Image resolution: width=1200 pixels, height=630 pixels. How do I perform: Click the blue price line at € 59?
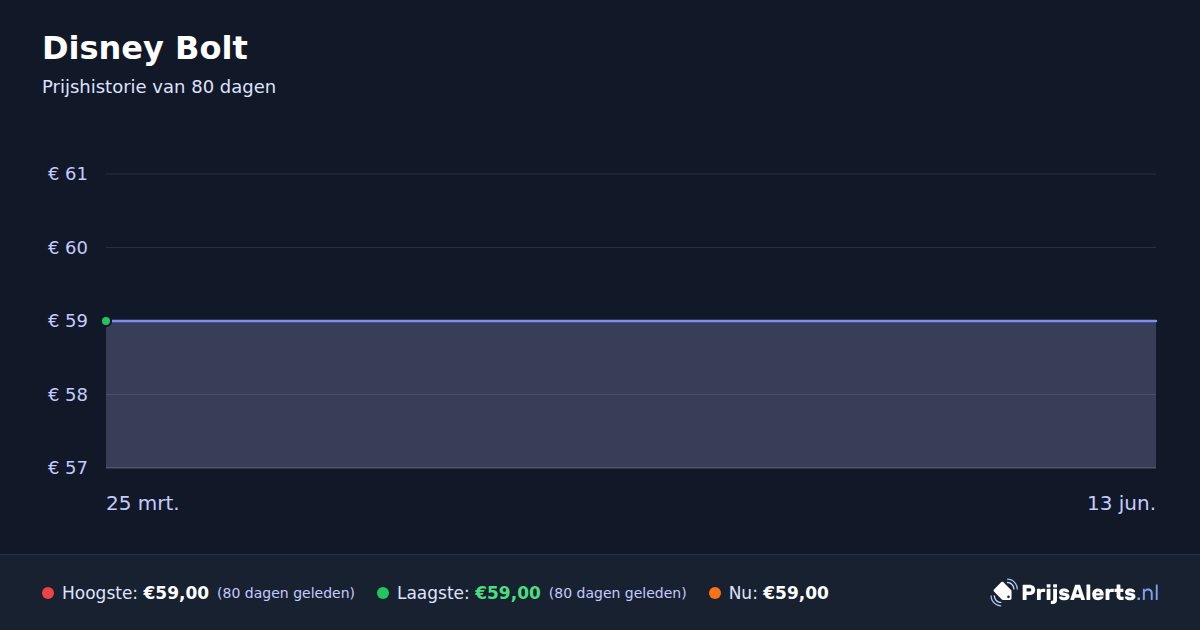(x=631, y=321)
